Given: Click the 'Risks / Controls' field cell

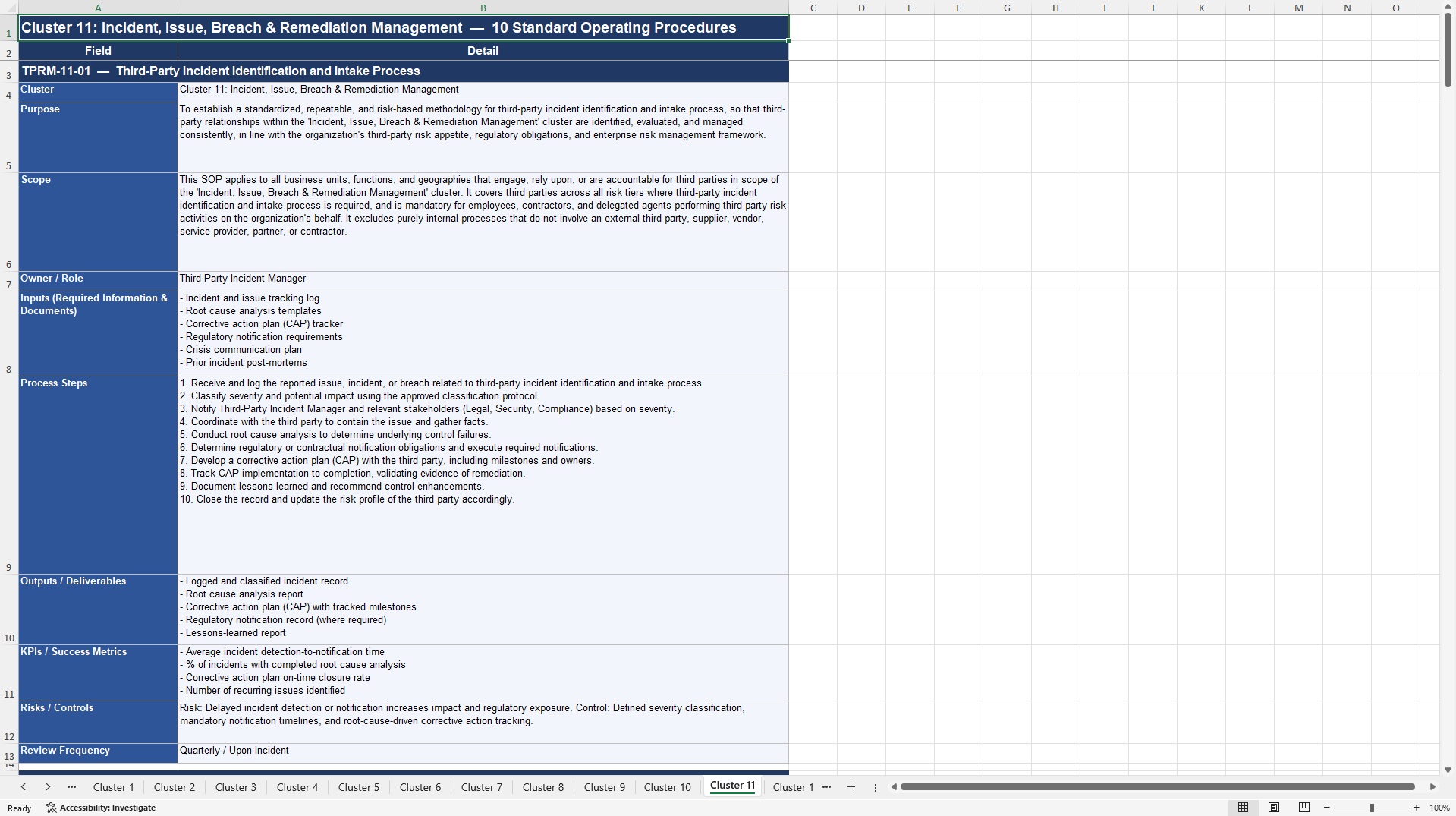Looking at the screenshot, I should coord(98,722).
